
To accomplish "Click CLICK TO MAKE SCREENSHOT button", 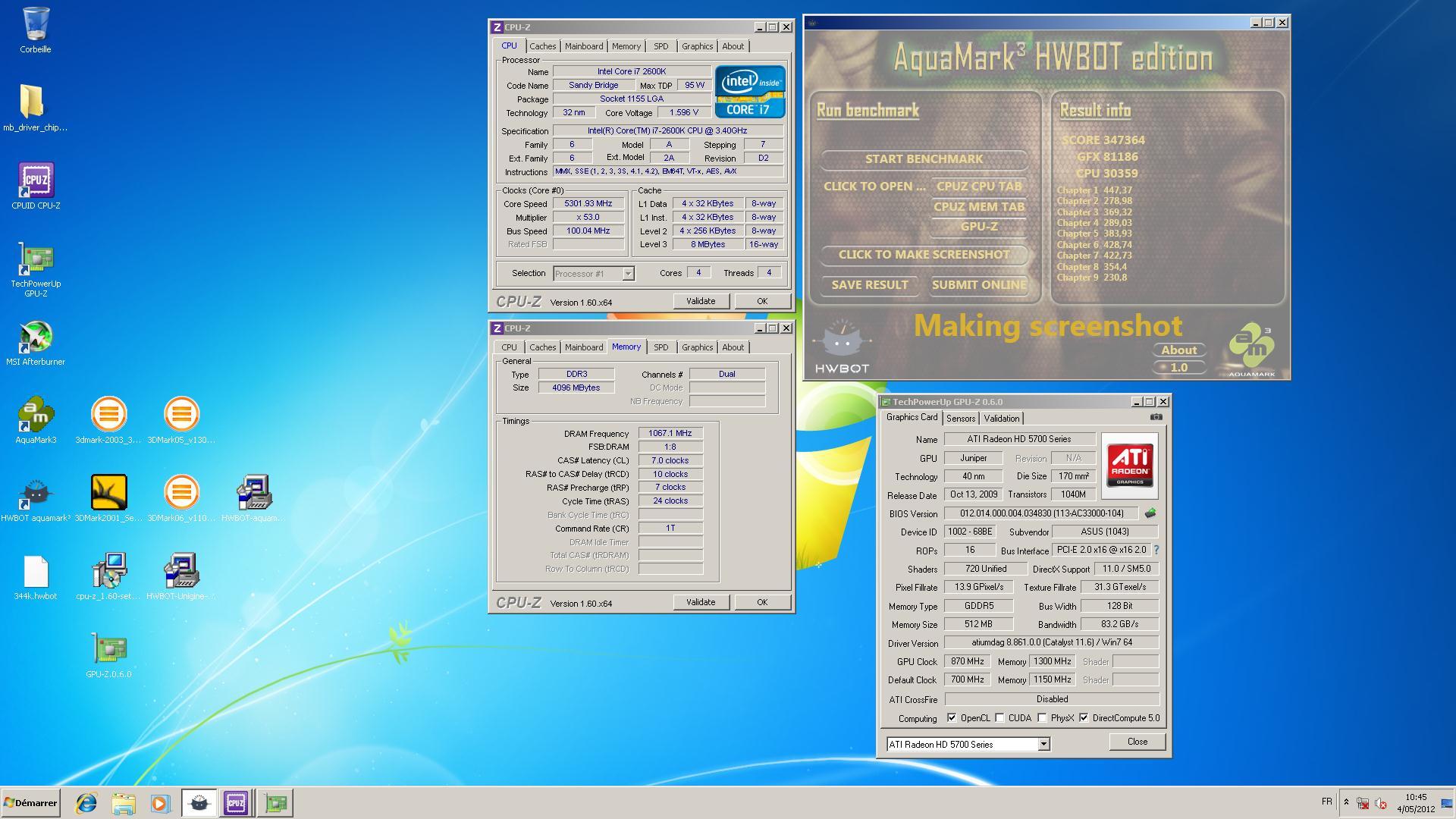I will click(x=924, y=255).
